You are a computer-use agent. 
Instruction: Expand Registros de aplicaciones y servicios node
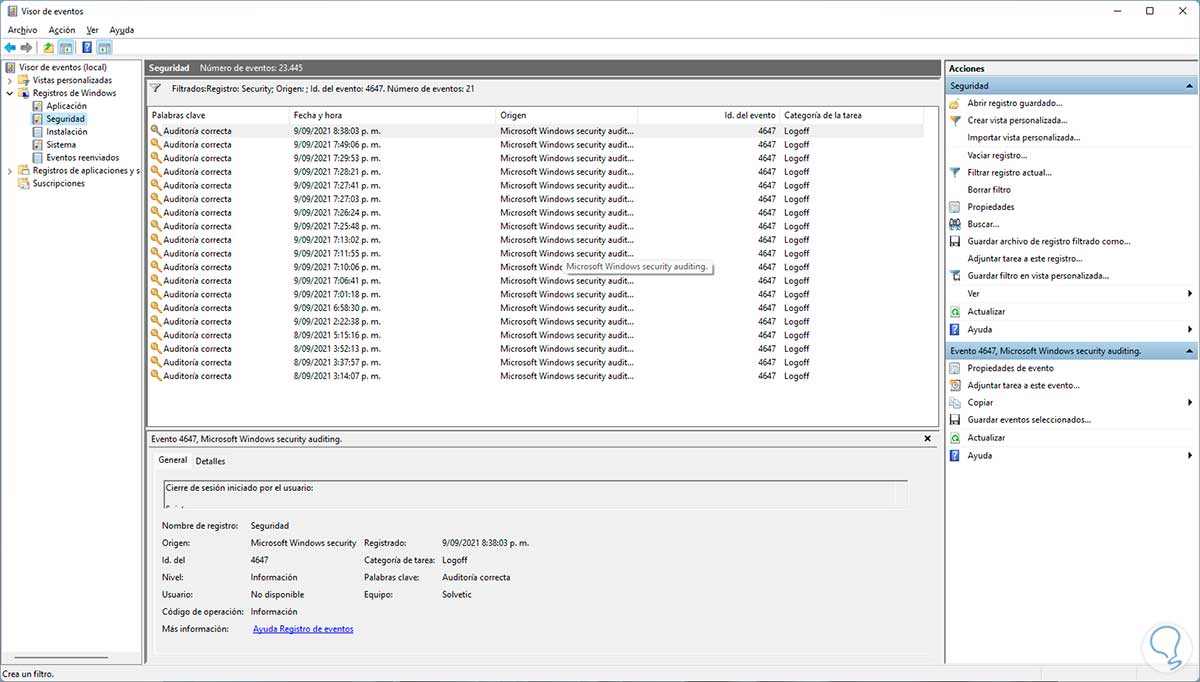click(11, 171)
